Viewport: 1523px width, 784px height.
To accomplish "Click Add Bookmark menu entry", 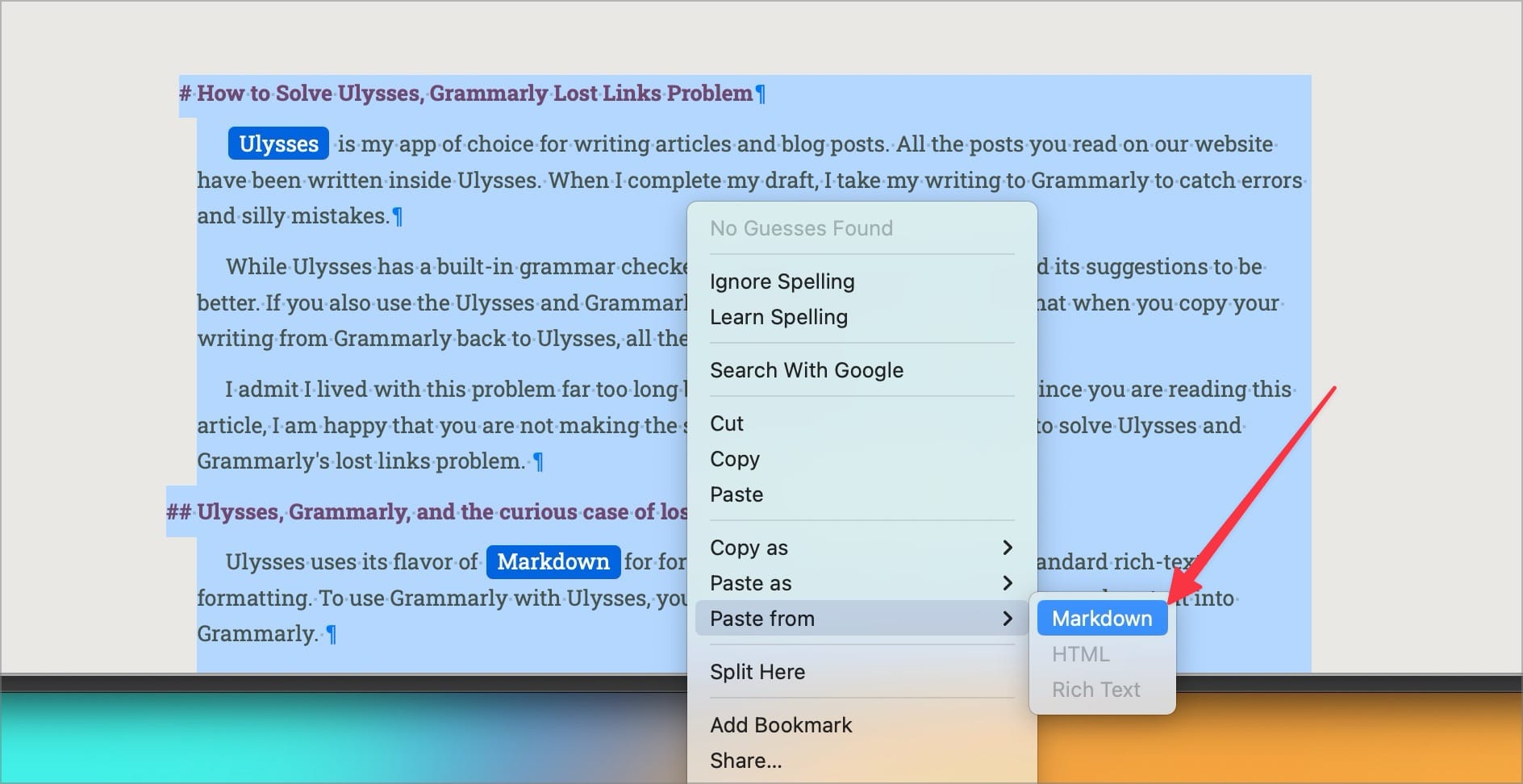I will (862, 725).
